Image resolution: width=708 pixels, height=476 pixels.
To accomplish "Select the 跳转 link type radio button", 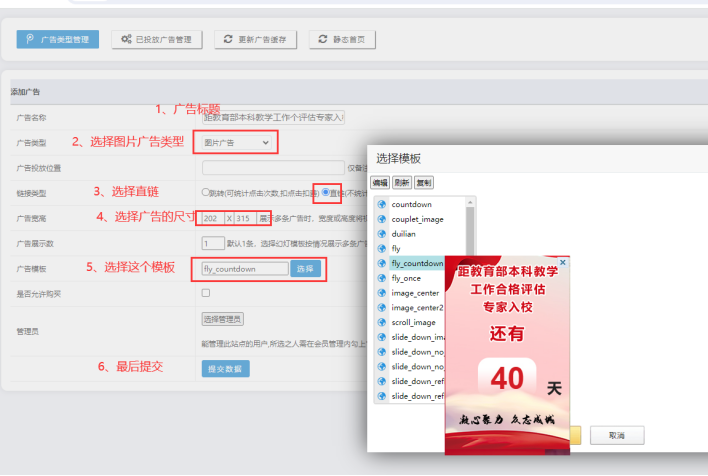I will [x=206, y=192].
